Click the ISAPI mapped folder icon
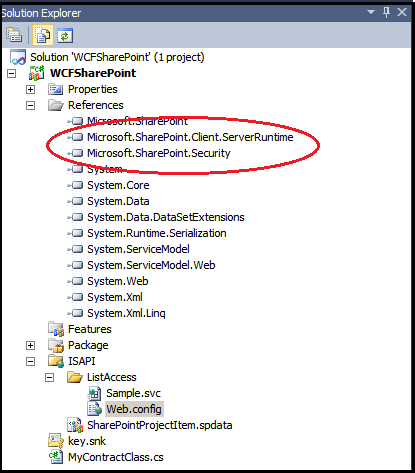This screenshot has height=473, width=415. (56, 361)
